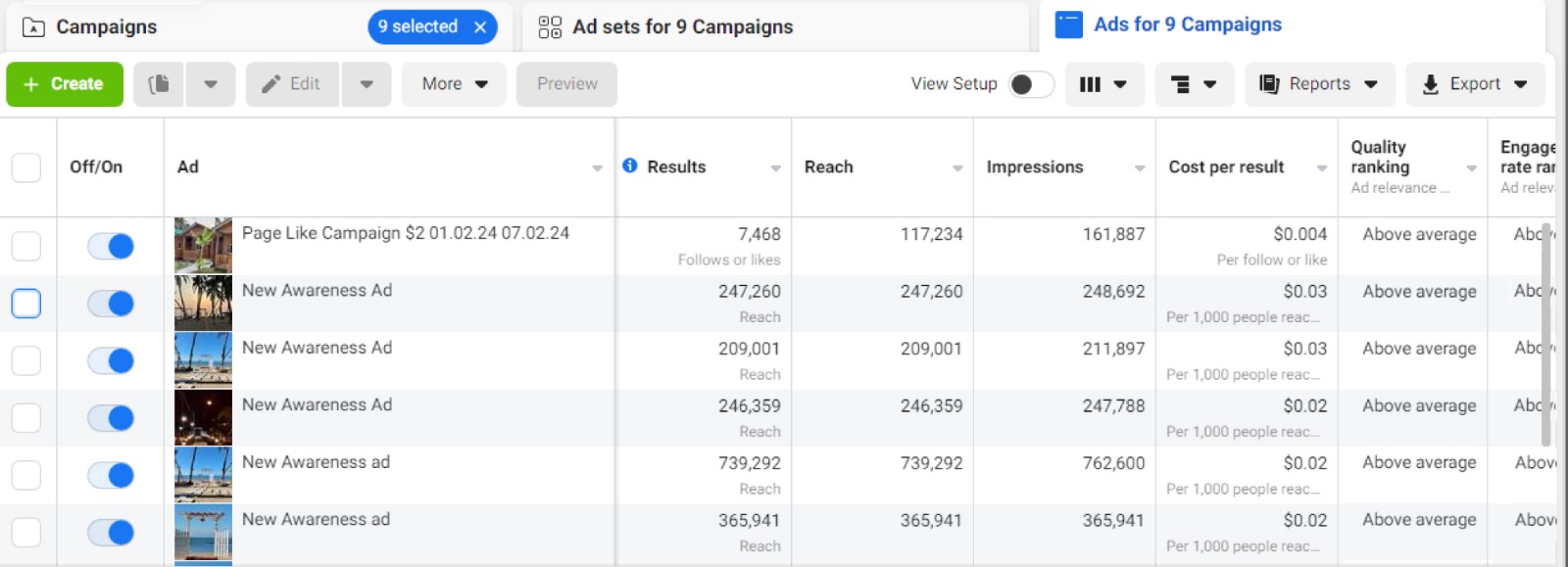The height and width of the screenshot is (567, 1568).
Task: Tick the checkbox for the first New Awareness Ad
Action: click(x=26, y=304)
